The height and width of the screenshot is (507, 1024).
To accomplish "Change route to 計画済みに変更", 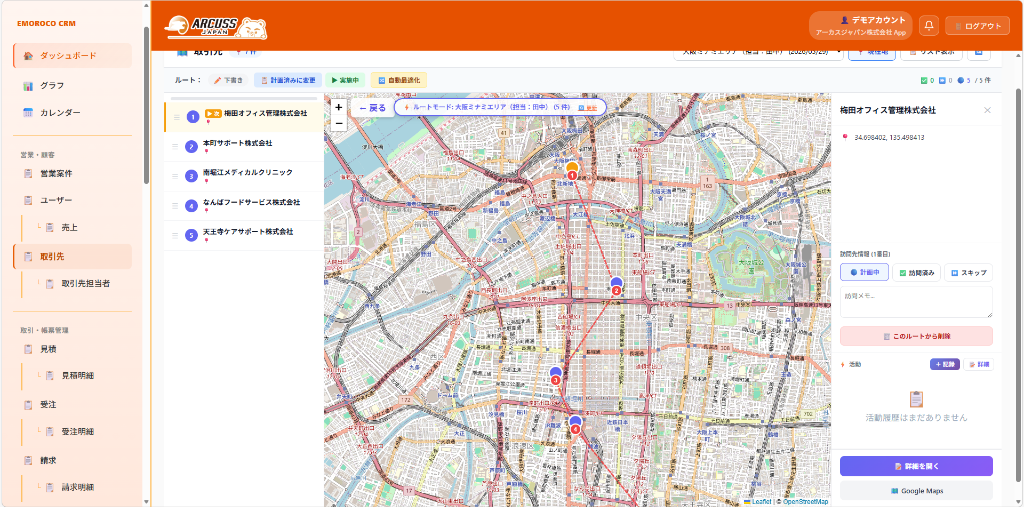I will [x=287, y=80].
